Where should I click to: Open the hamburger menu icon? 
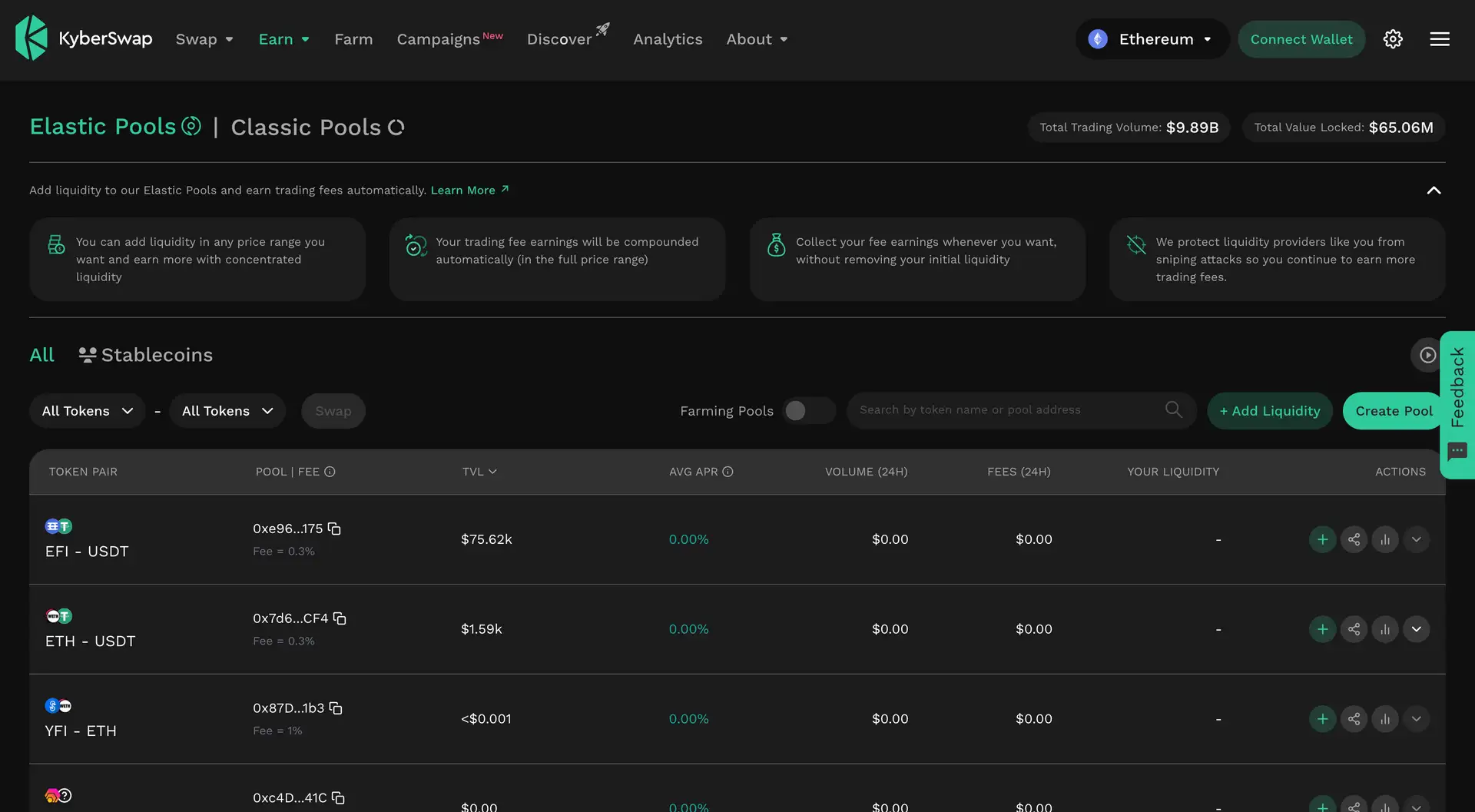(1439, 39)
